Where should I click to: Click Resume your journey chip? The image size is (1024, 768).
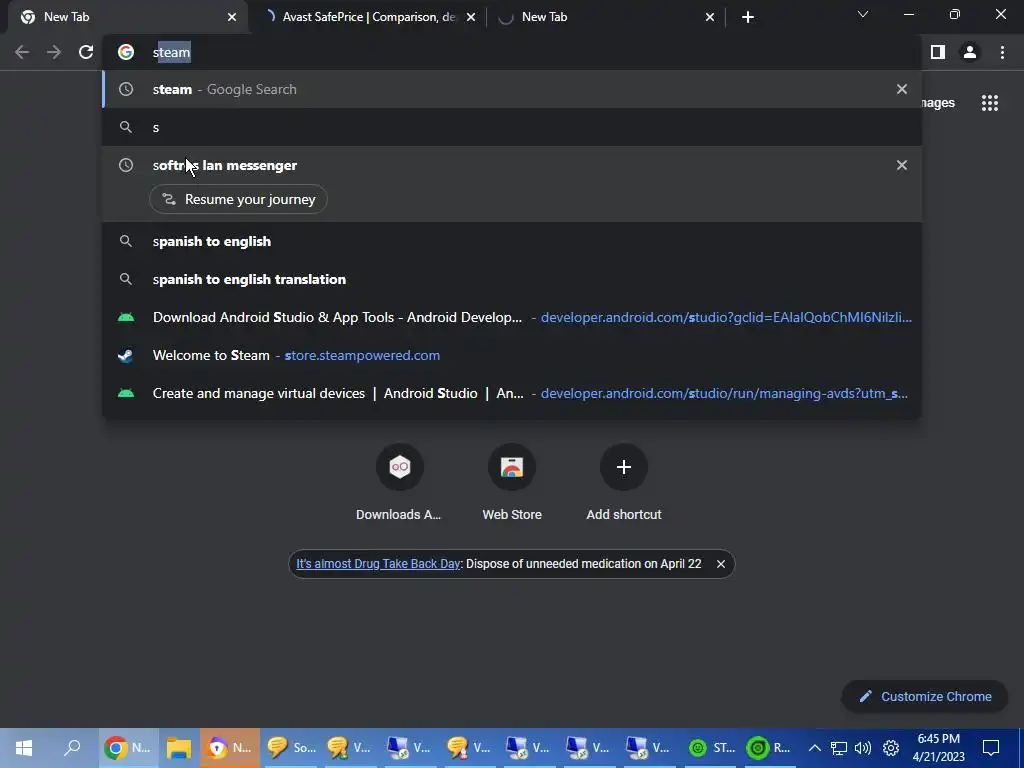[x=238, y=199]
